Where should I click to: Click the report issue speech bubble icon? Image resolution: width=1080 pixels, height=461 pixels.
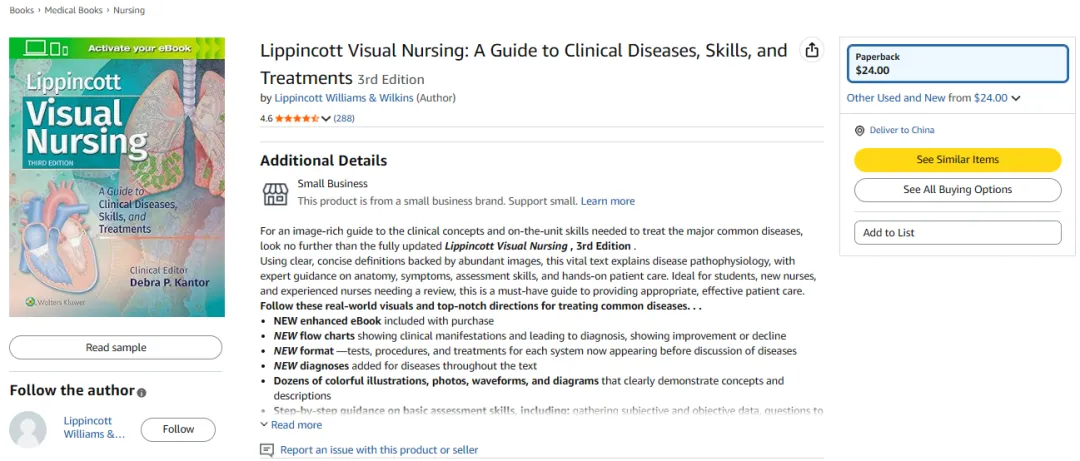267,450
